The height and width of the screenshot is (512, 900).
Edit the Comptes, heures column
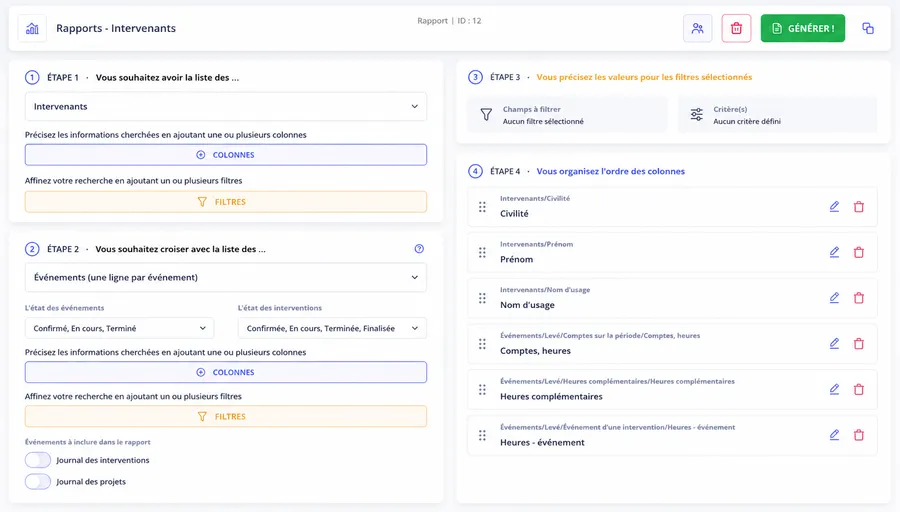pyautogui.click(x=834, y=343)
